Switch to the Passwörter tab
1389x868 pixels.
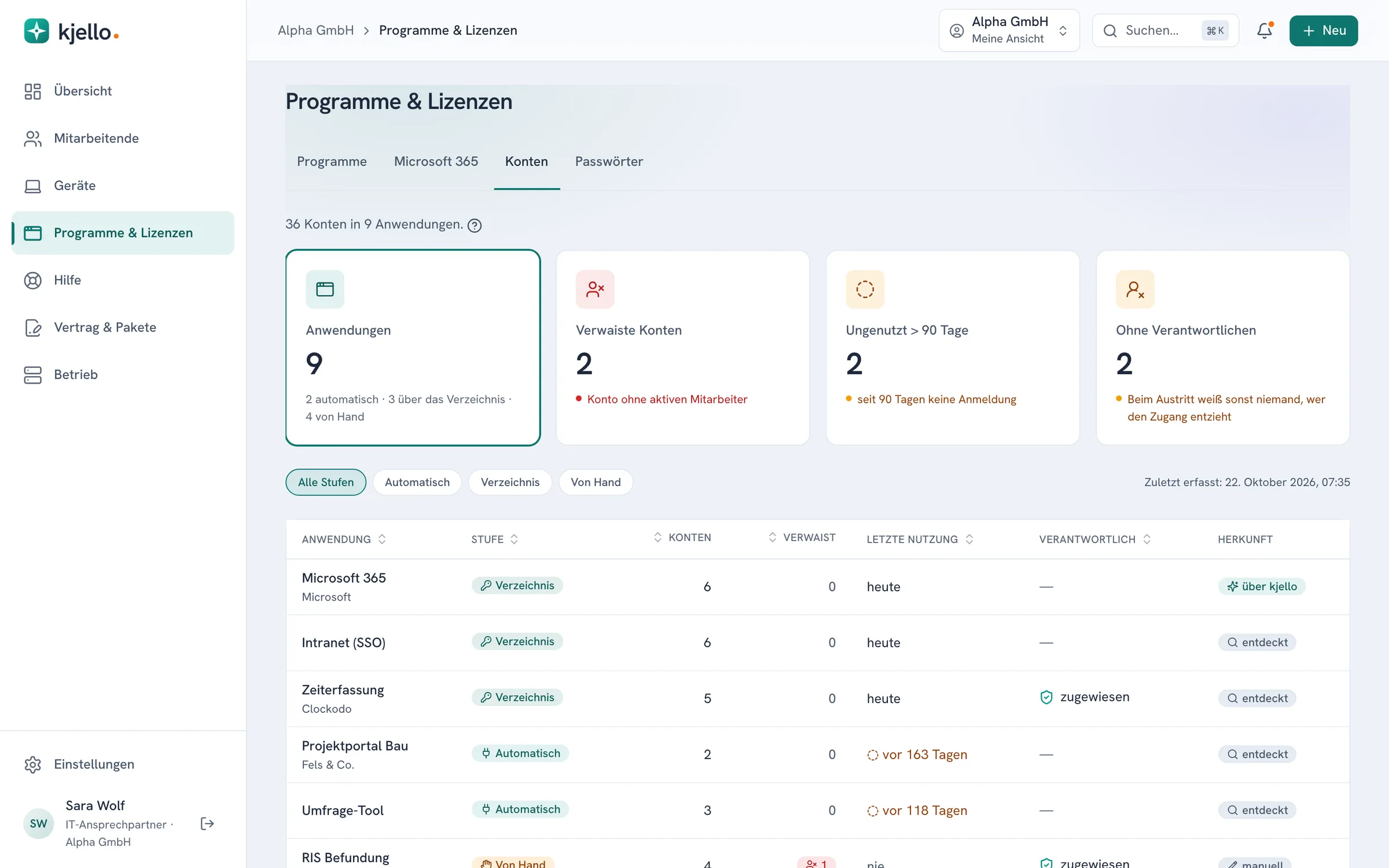coord(609,161)
